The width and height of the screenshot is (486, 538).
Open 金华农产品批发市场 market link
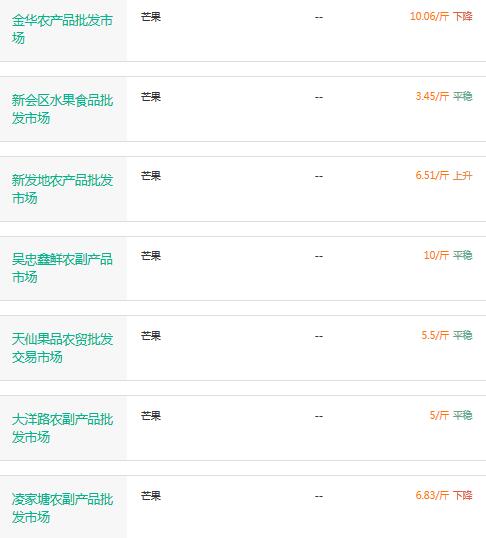tap(62, 29)
